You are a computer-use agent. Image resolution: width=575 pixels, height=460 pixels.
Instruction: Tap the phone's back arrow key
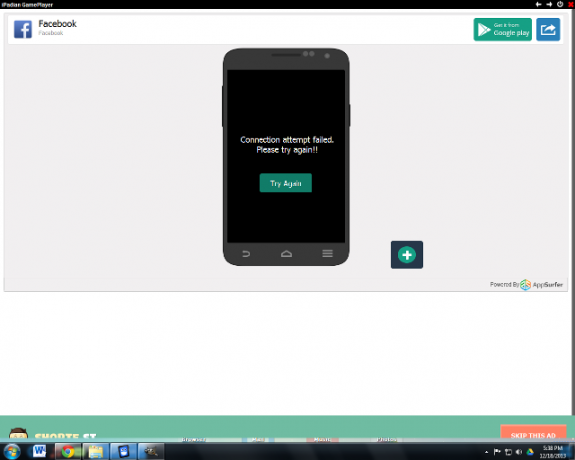(246, 253)
